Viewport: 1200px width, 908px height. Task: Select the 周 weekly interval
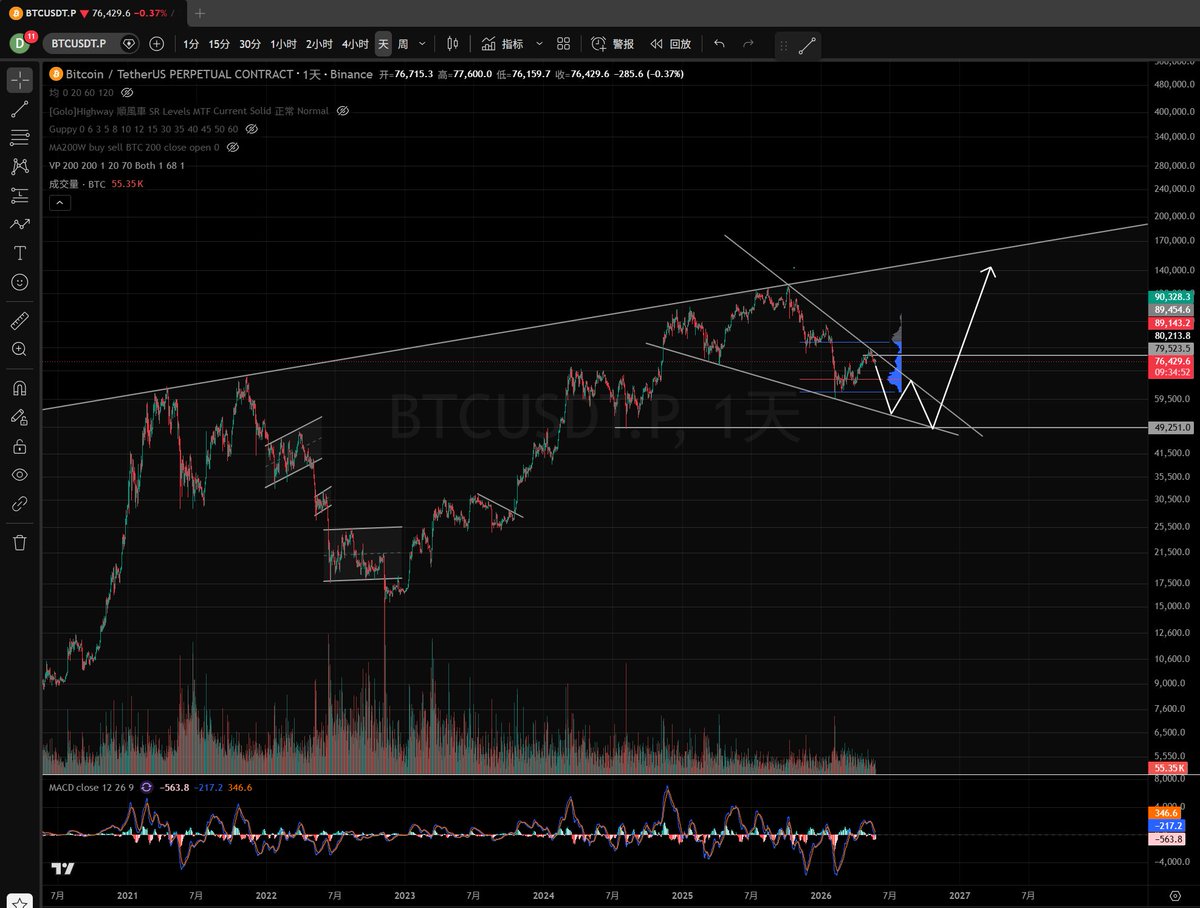click(403, 44)
